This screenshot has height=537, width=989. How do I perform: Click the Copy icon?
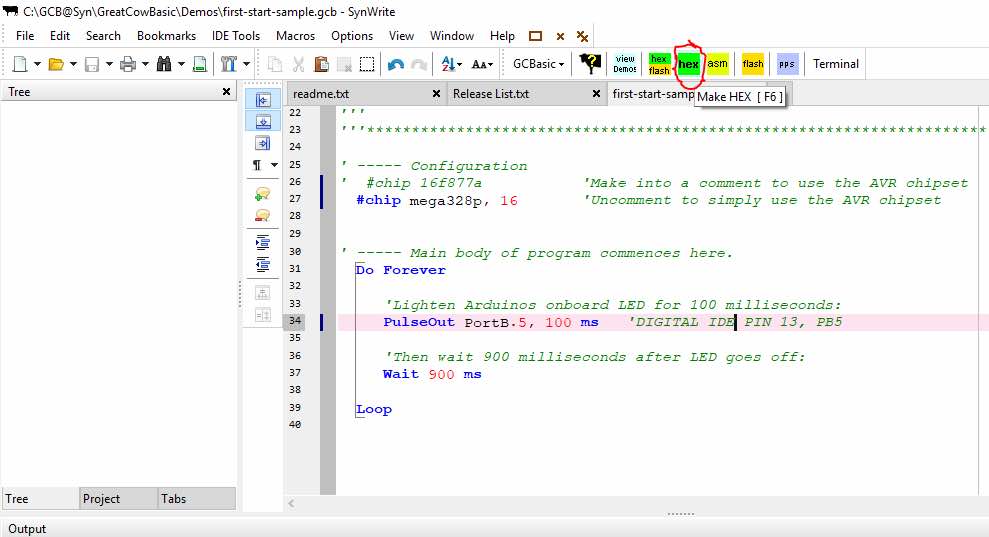(x=275, y=64)
